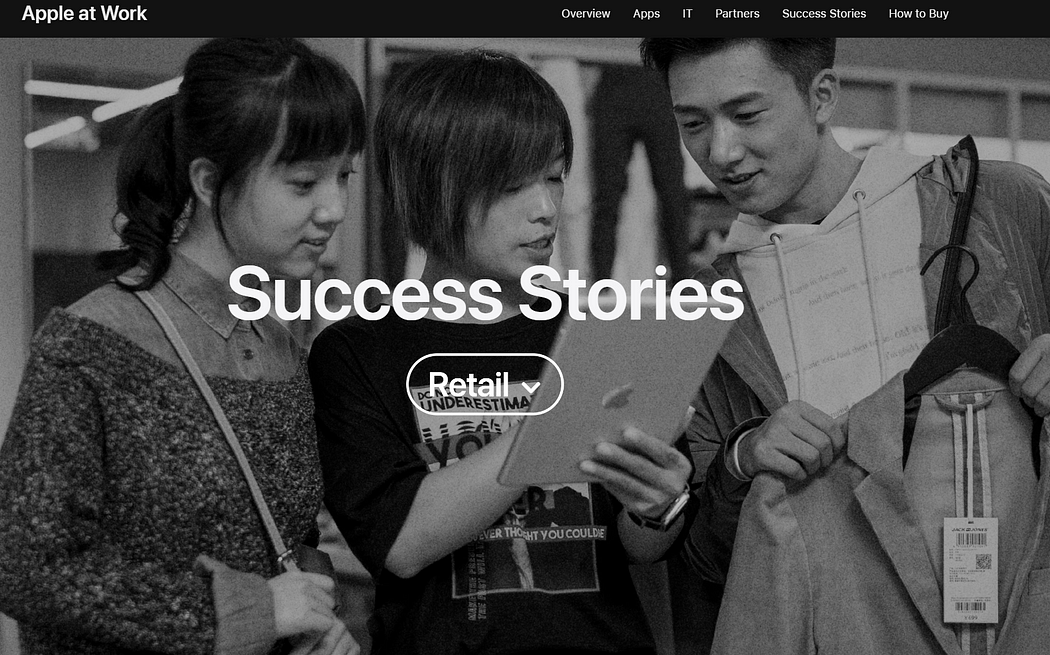
Task: Go to the Overview nav item
Action: click(585, 13)
